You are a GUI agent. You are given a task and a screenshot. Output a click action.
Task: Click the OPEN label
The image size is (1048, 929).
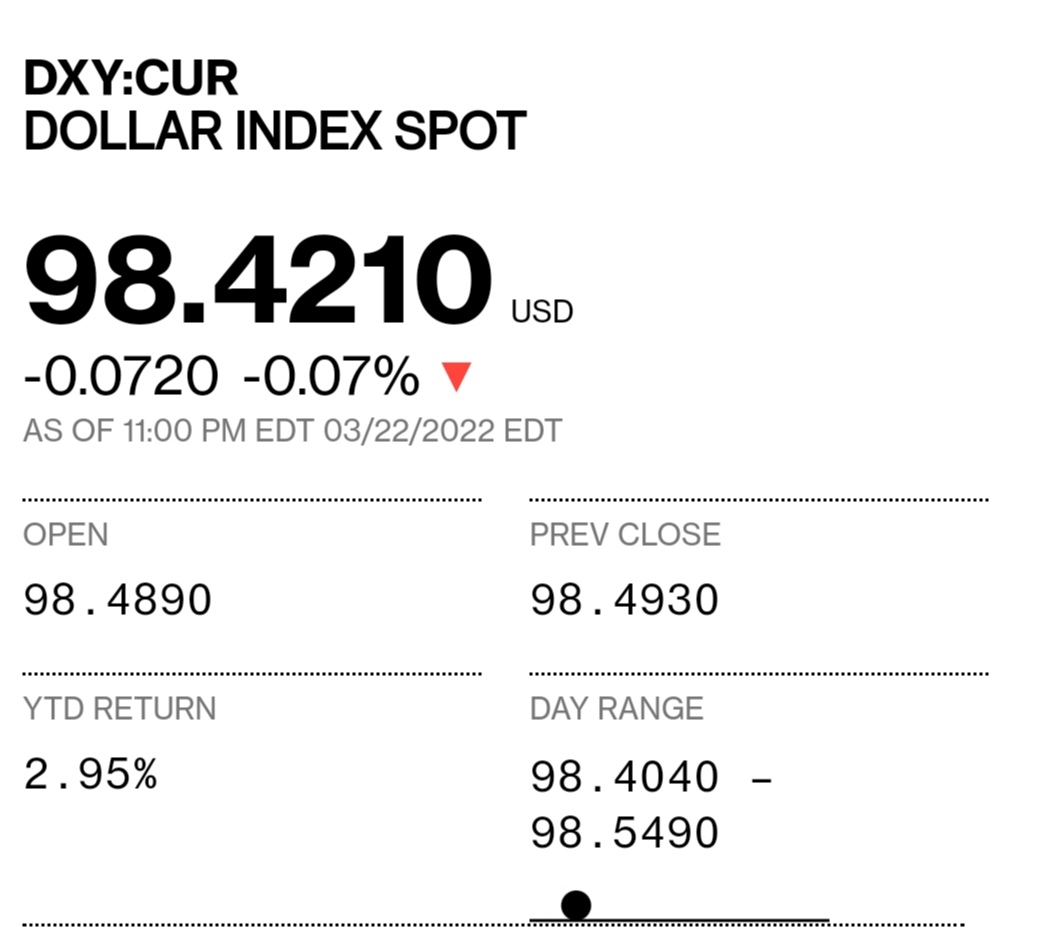click(66, 535)
